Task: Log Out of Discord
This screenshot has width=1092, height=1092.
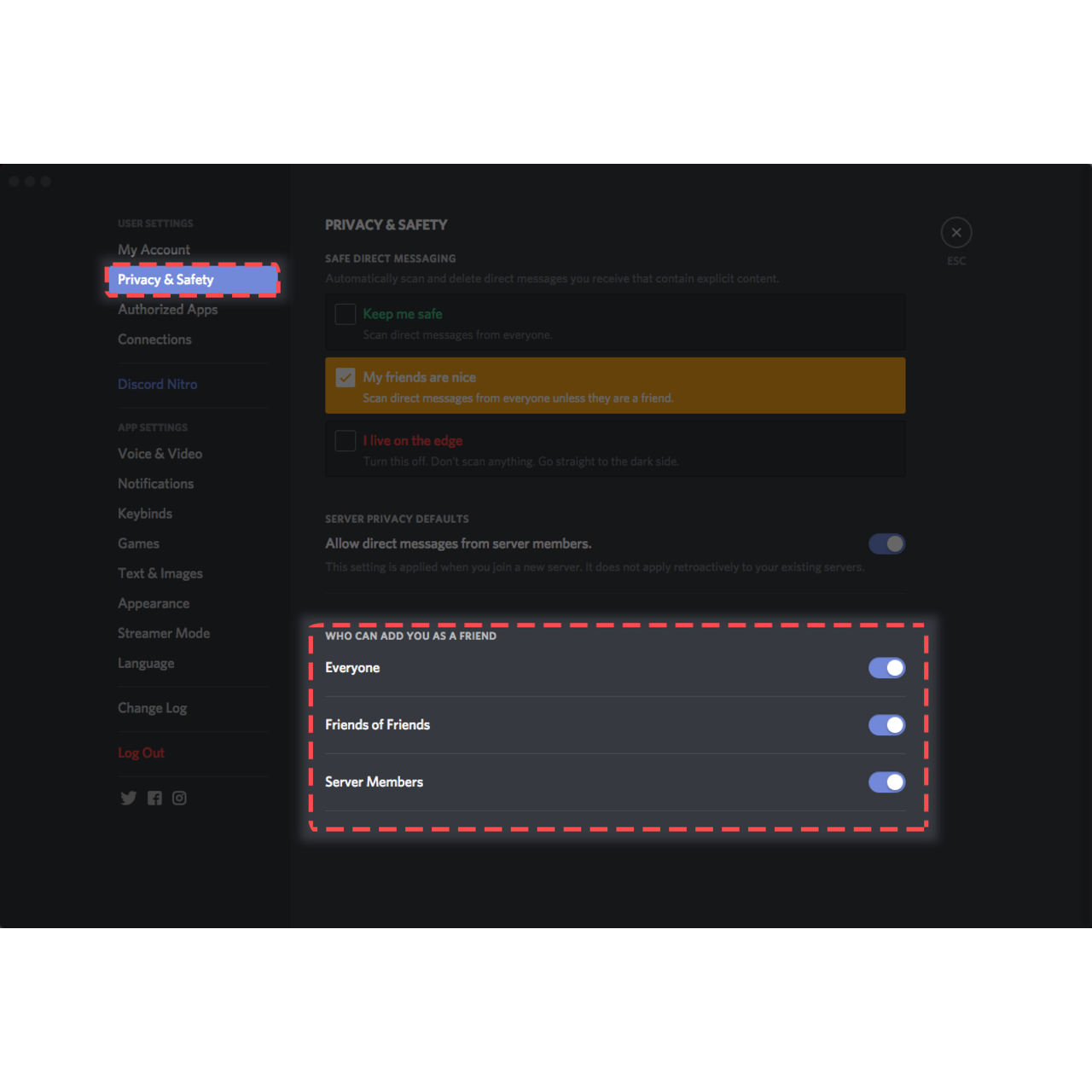Action: [141, 752]
